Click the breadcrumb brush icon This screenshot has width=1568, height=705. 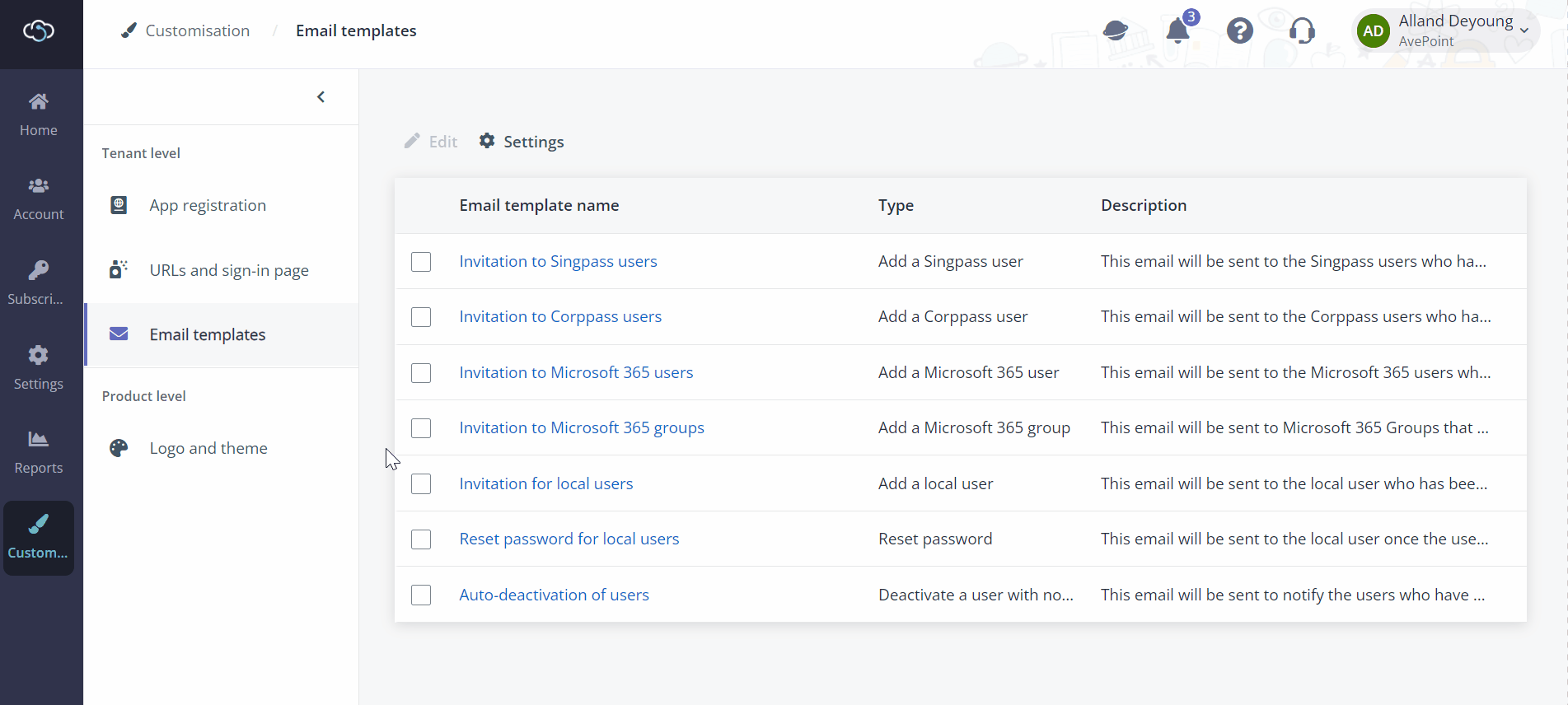click(x=129, y=30)
